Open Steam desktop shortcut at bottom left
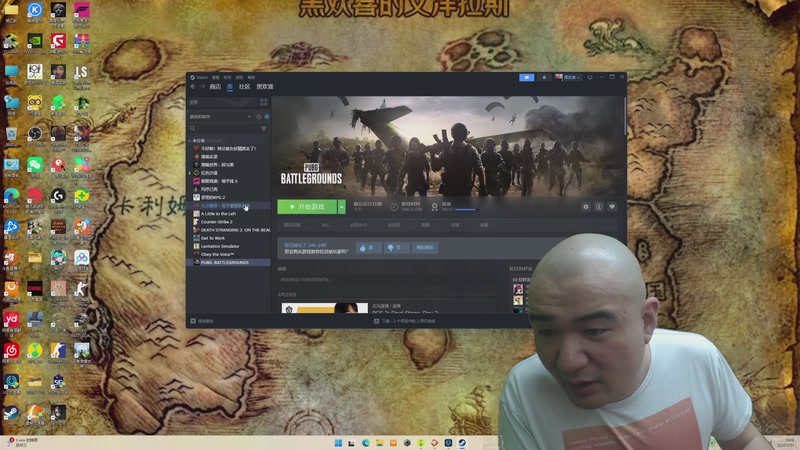Screen dimensions: 800x450 [11, 414]
